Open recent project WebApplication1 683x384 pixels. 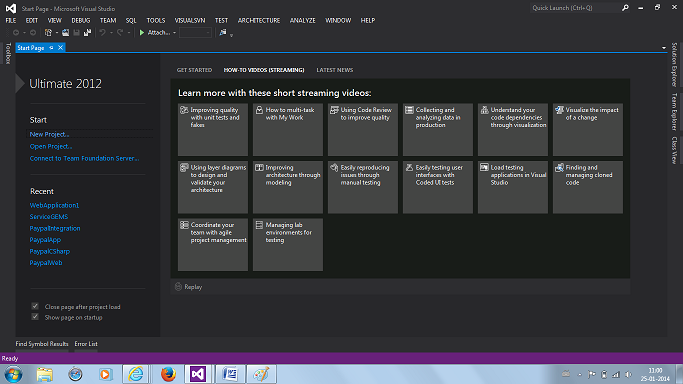(x=54, y=205)
